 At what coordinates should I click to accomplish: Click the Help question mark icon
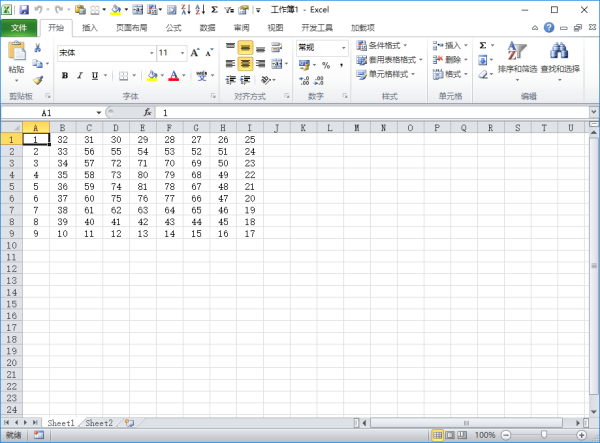pyautogui.click(x=549, y=28)
